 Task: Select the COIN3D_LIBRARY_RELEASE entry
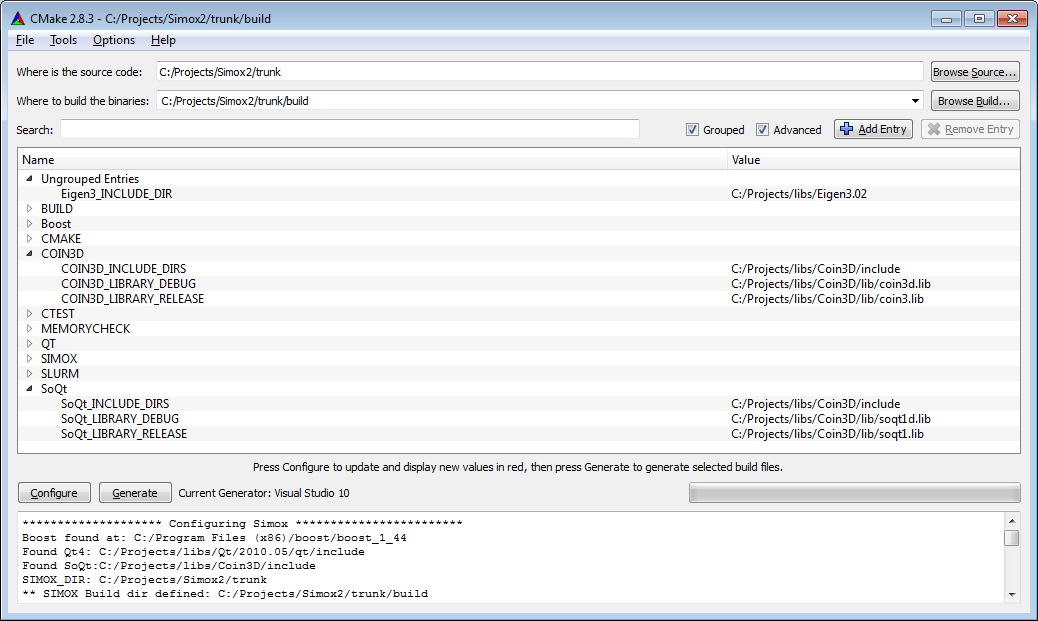tap(132, 299)
